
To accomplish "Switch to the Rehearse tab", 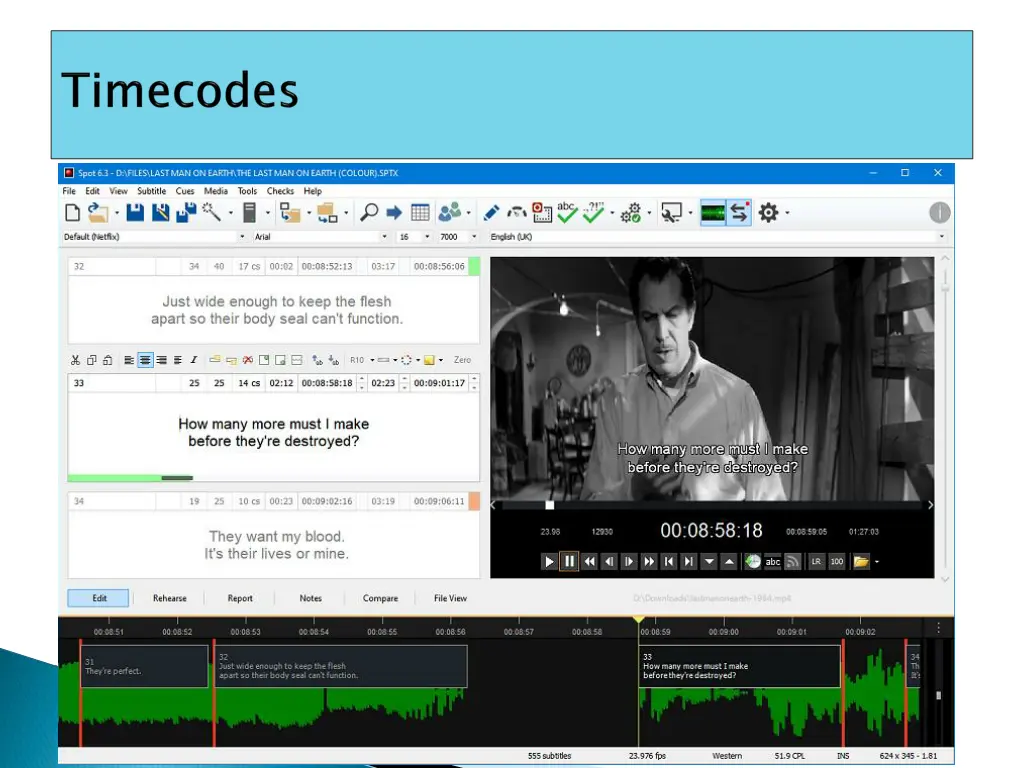I will pos(170,598).
